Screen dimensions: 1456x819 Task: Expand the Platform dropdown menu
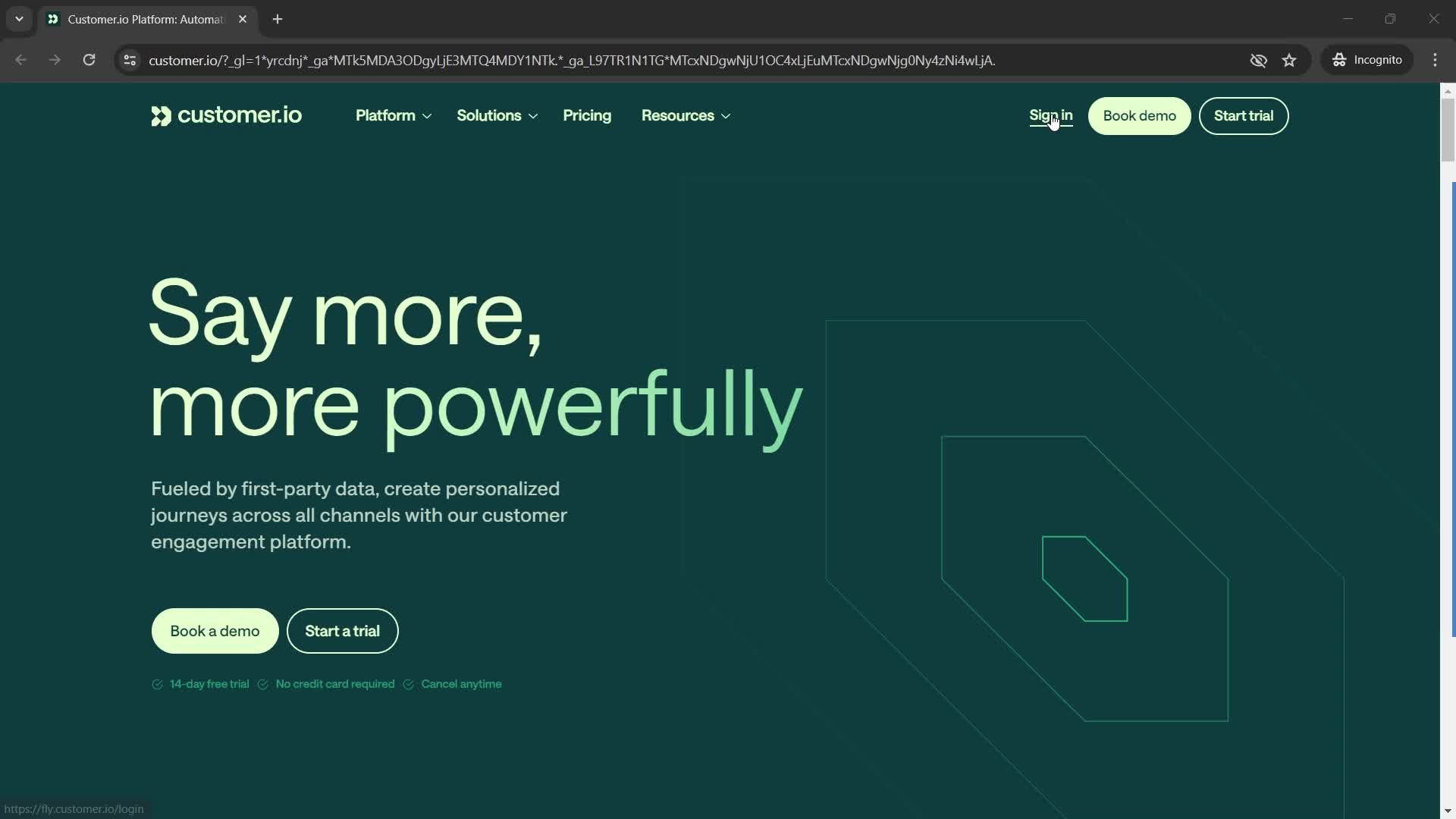[392, 115]
